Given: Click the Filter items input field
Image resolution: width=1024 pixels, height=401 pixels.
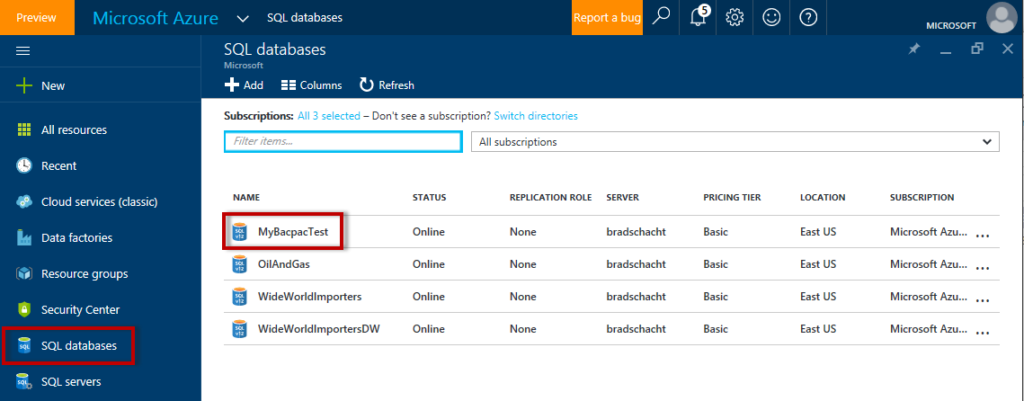Looking at the screenshot, I should [343, 142].
